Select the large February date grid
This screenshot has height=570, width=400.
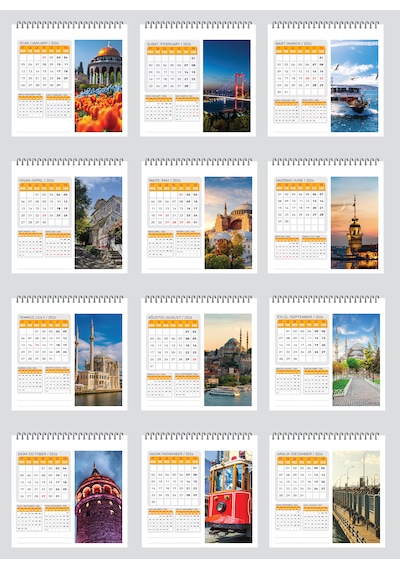point(172,72)
